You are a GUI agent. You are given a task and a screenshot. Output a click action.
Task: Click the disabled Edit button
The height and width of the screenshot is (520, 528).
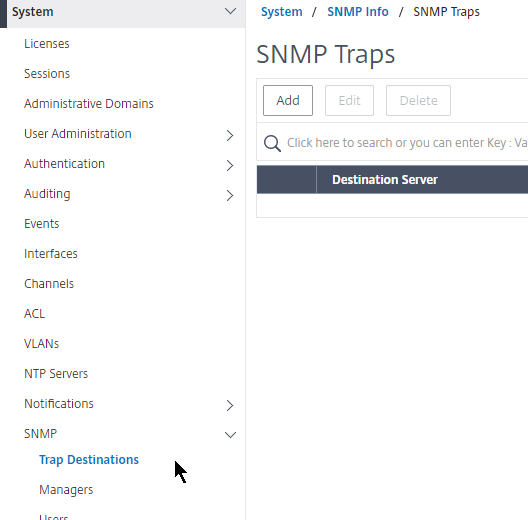(x=349, y=100)
